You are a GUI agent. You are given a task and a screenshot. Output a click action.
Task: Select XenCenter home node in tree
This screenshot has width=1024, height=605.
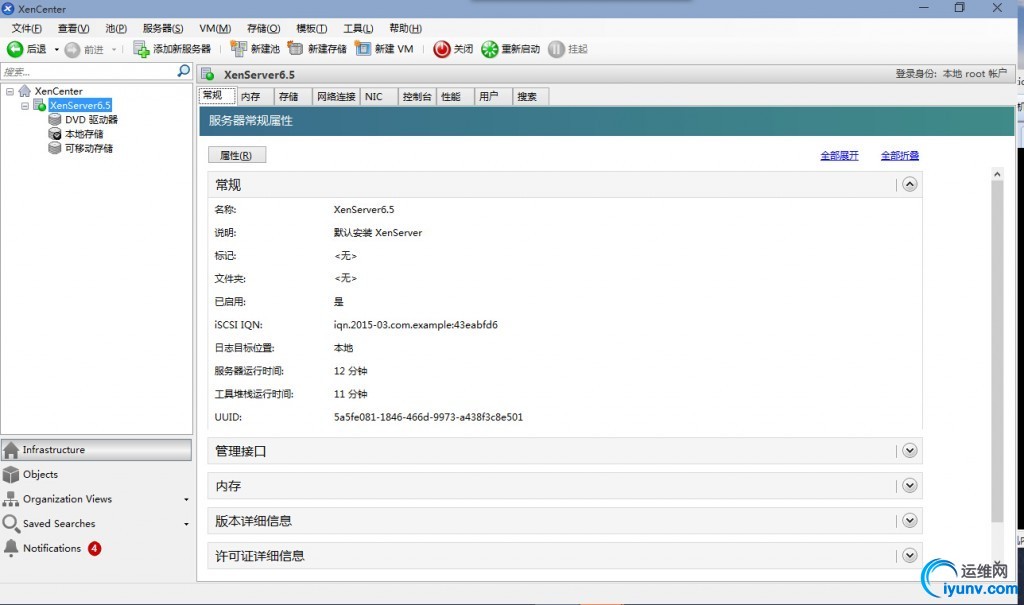pyautogui.click(x=58, y=91)
